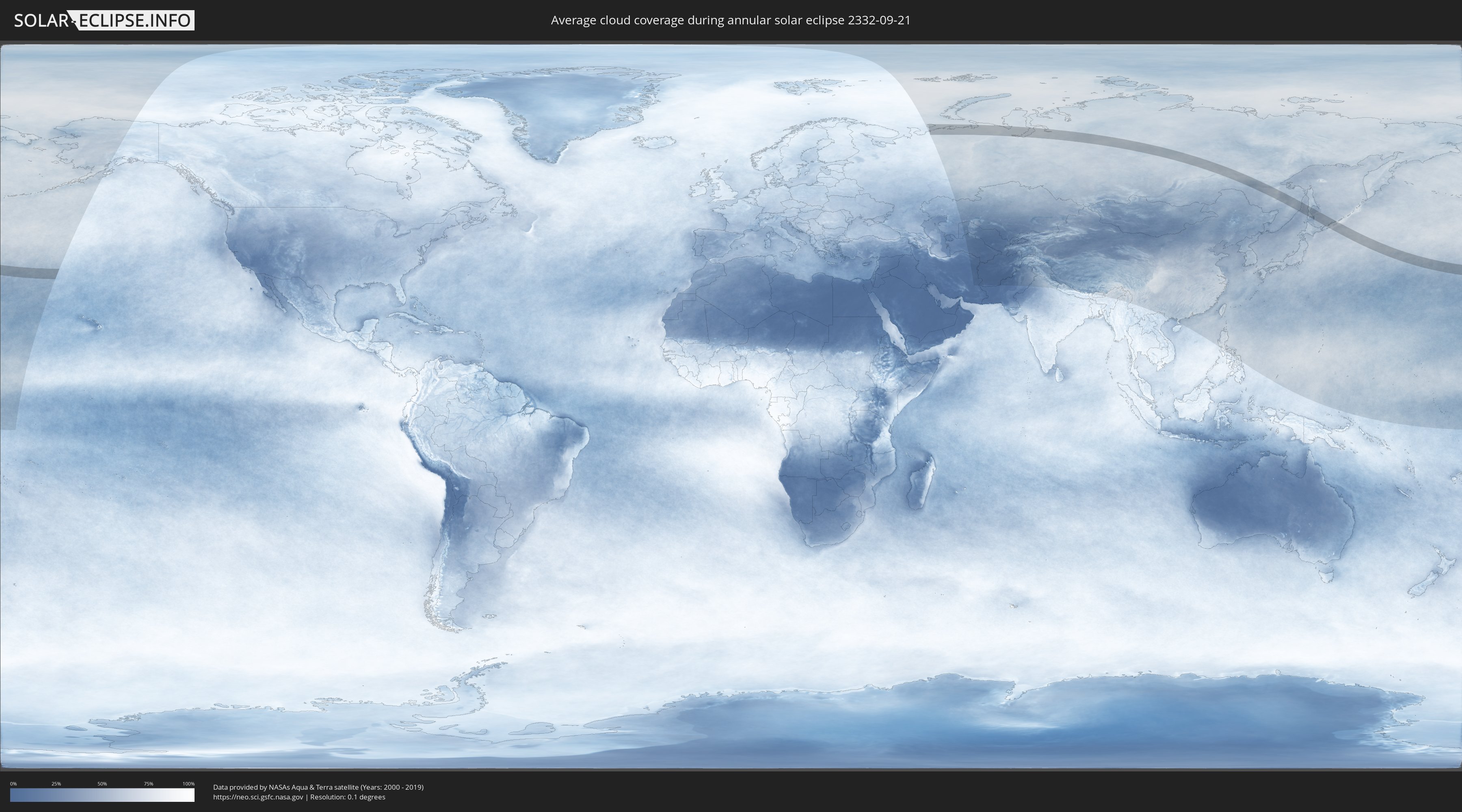Click the map title about eclipse 2332-09-21
The width and height of the screenshot is (1462, 812).
731,20
